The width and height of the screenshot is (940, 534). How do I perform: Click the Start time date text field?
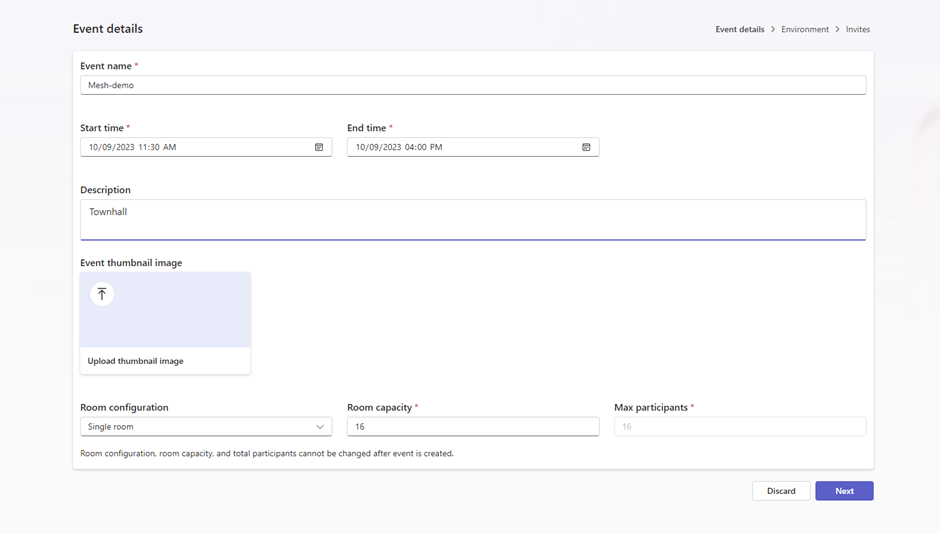195,147
